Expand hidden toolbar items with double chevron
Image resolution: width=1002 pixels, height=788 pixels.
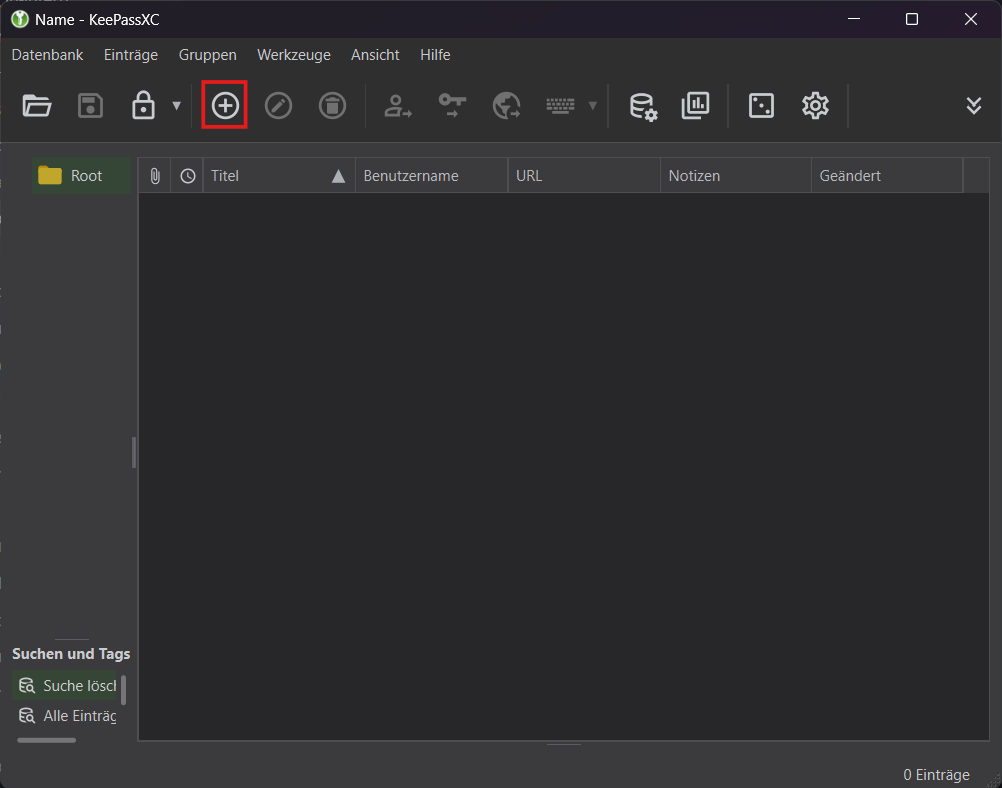tap(973, 105)
